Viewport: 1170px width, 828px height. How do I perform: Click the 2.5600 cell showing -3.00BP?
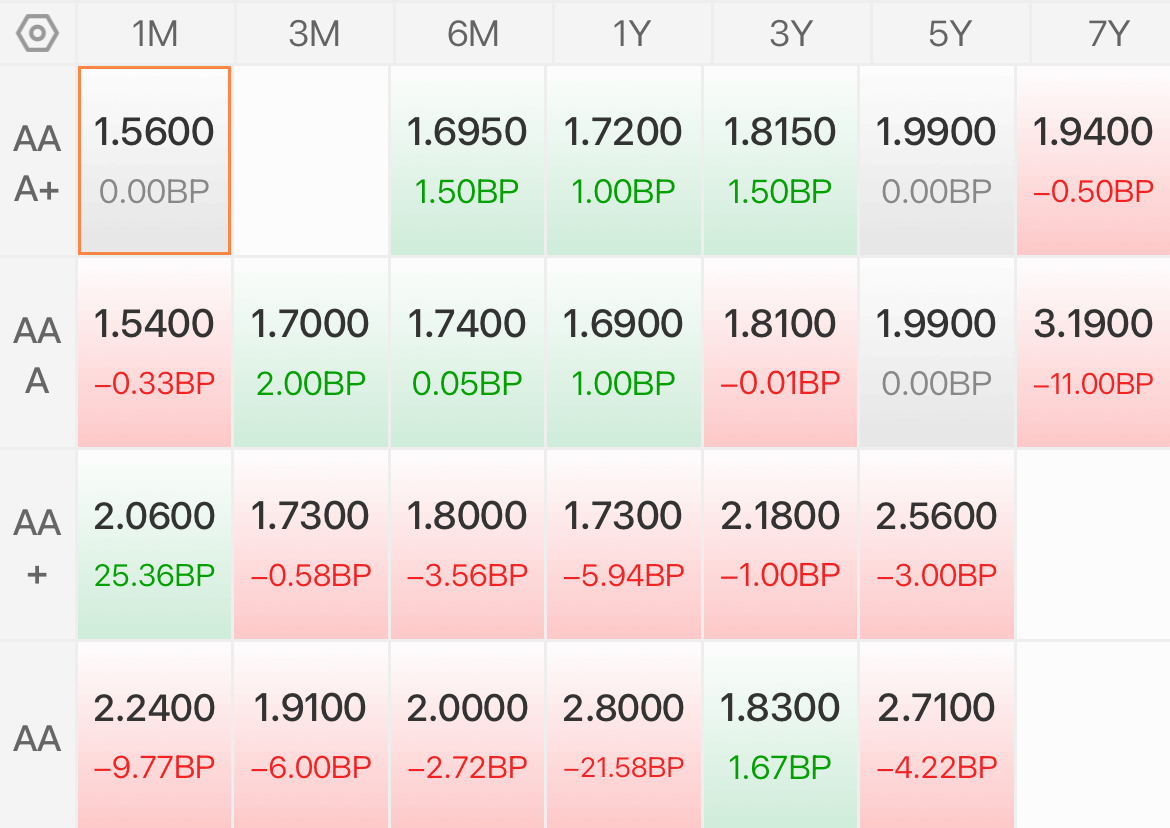point(936,545)
